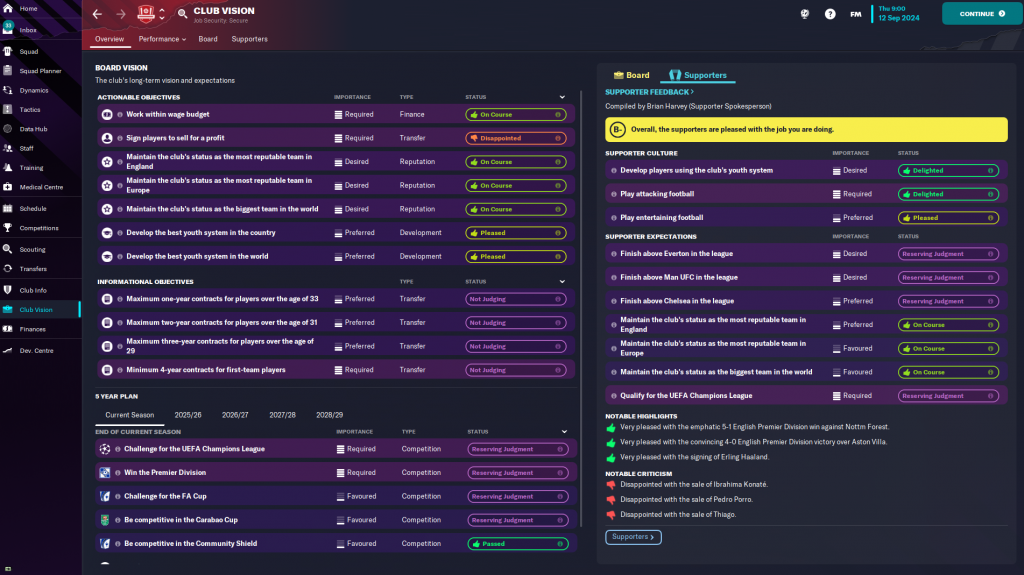Open the Data Hub from sidebar
The height and width of the screenshot is (575, 1024).
(33, 129)
